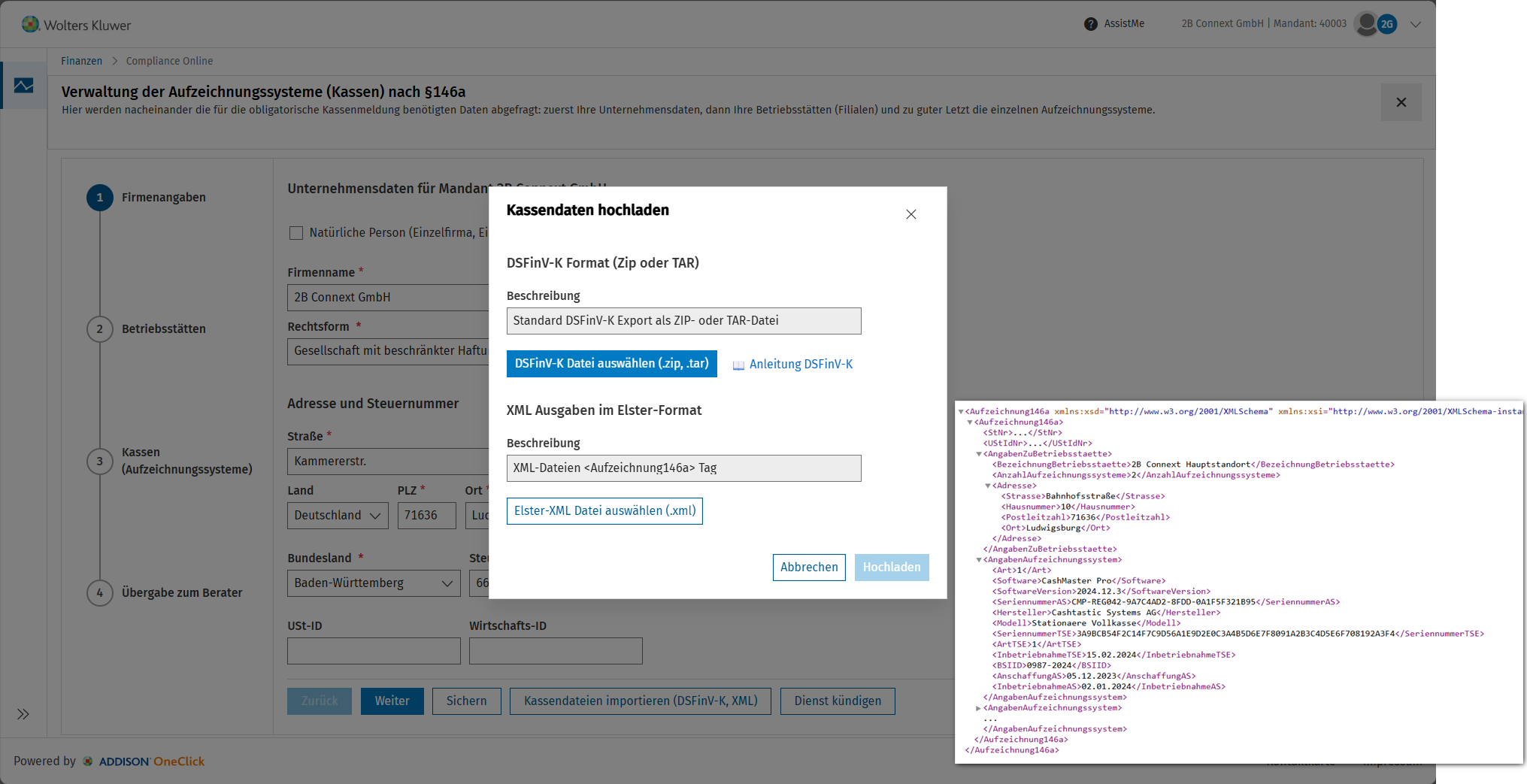Image resolution: width=1527 pixels, height=784 pixels.
Task: Click the Wolters Kluwer logo icon
Action: (x=30, y=24)
